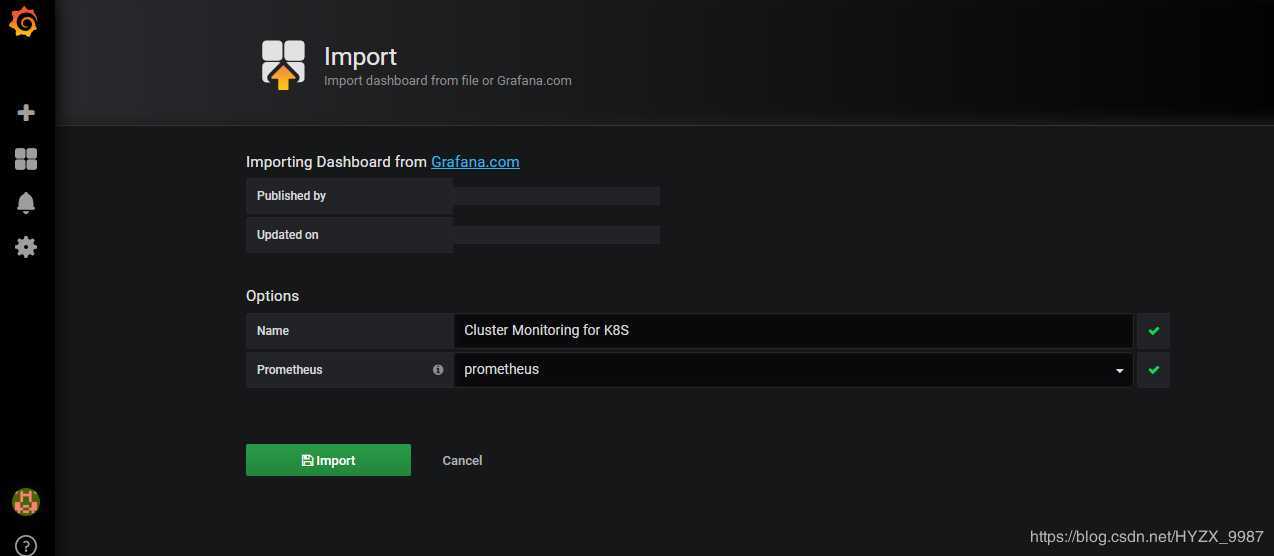The height and width of the screenshot is (556, 1274).
Task: Click the 'Import dashboard from file or Grafana.com' subtitle
Action: point(448,81)
